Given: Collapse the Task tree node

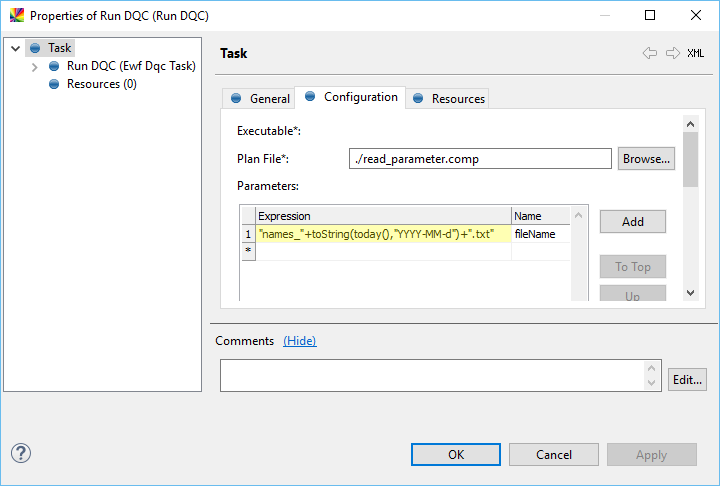Looking at the screenshot, I should (16, 48).
